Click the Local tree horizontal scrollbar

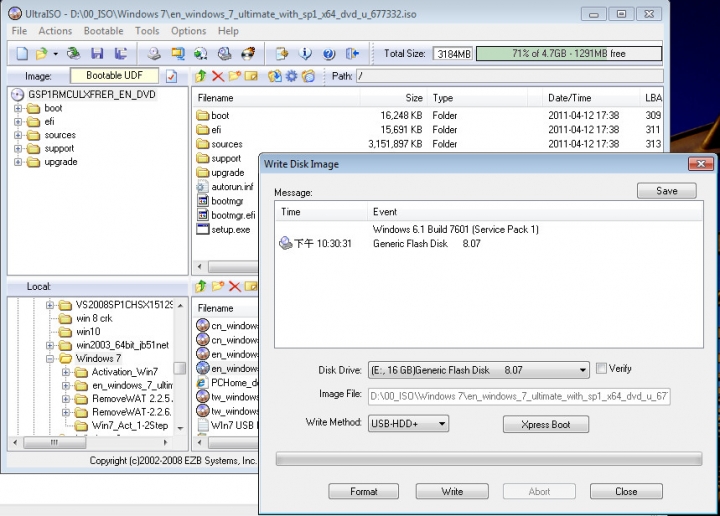[x=90, y=443]
